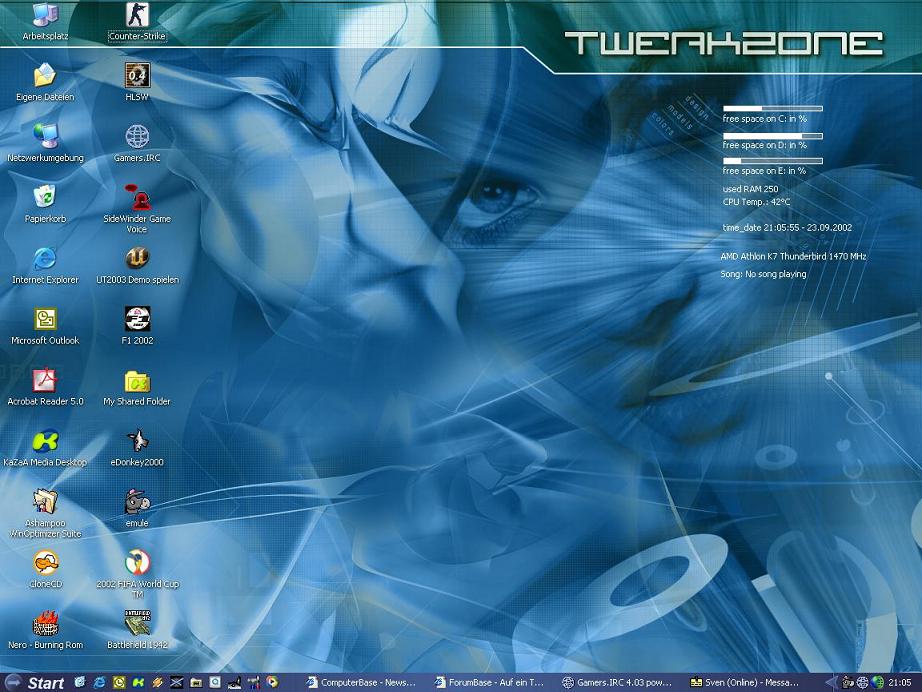Launch eDonkey2000
Screen dimensions: 922x692
(137, 448)
